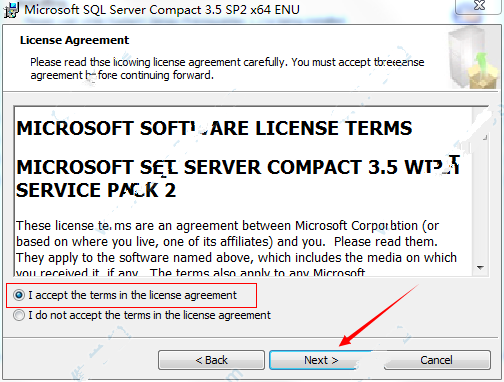Click the Next > button

click(321, 360)
